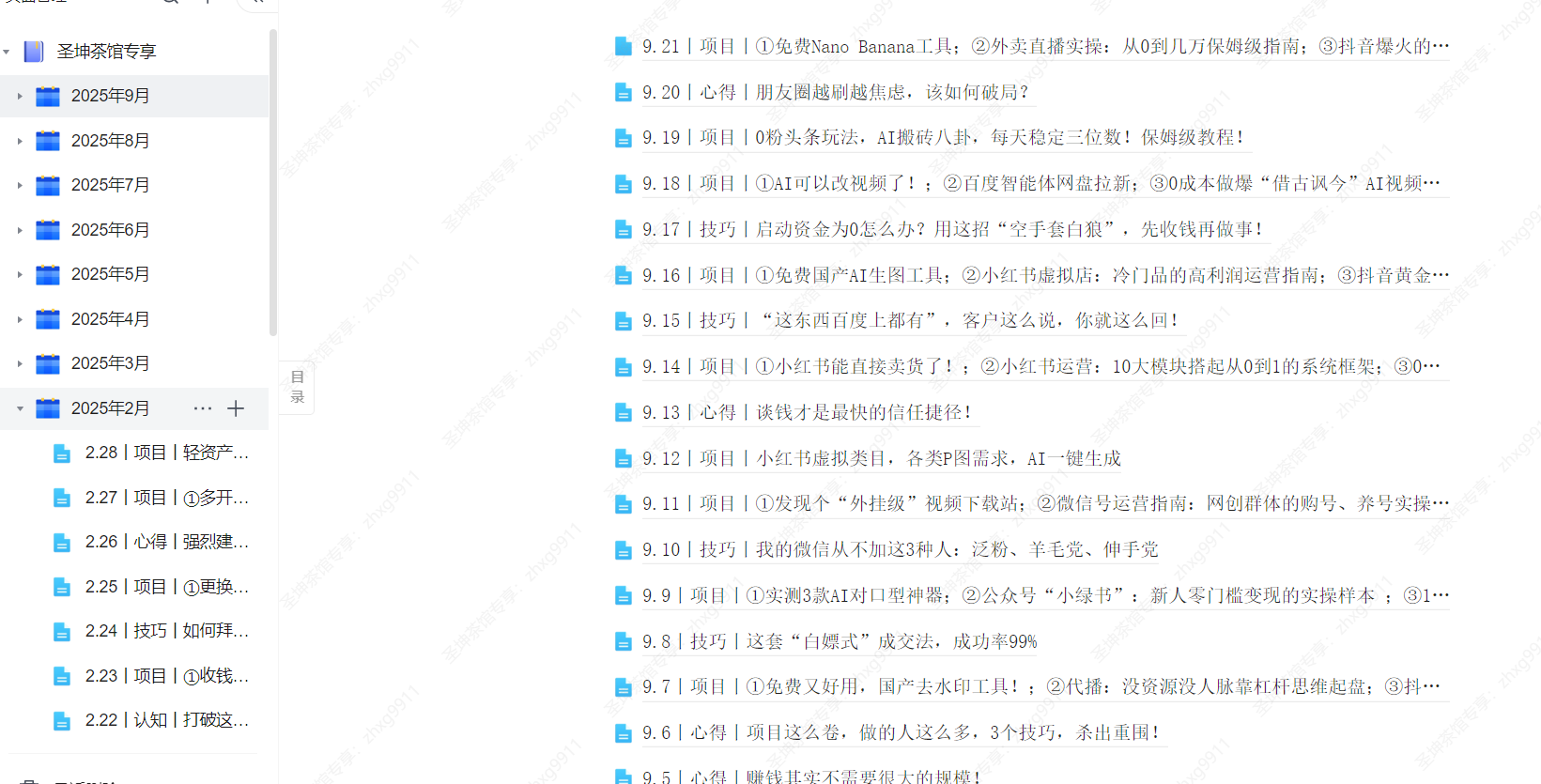Click document icon beside 9.17 技巧 entry

point(624,229)
